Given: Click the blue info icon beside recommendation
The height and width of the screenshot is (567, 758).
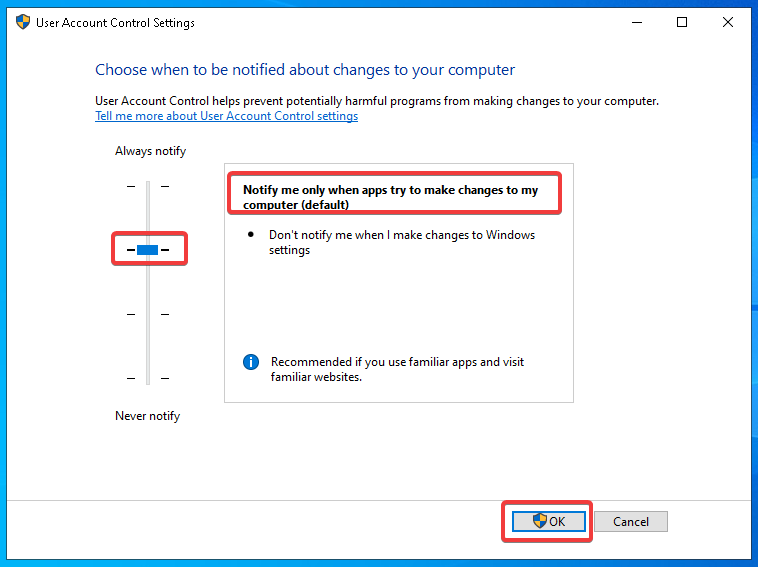Looking at the screenshot, I should click(251, 362).
